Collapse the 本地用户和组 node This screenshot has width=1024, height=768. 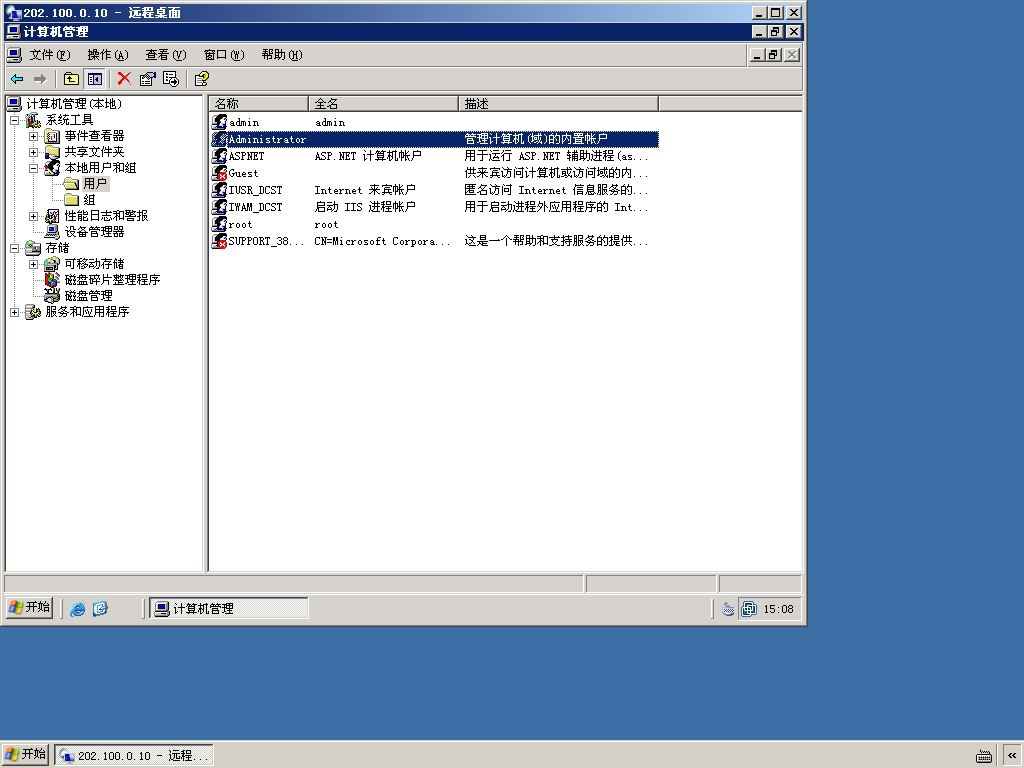click(x=33, y=168)
